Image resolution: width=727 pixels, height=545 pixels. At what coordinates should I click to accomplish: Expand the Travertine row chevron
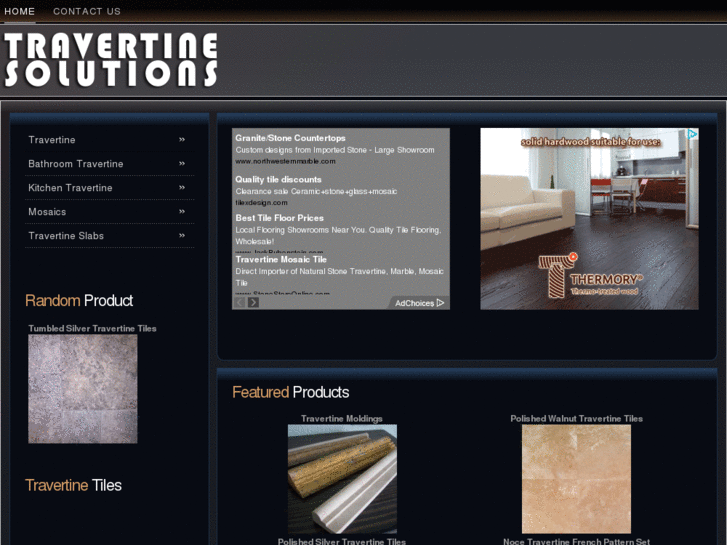(182, 140)
